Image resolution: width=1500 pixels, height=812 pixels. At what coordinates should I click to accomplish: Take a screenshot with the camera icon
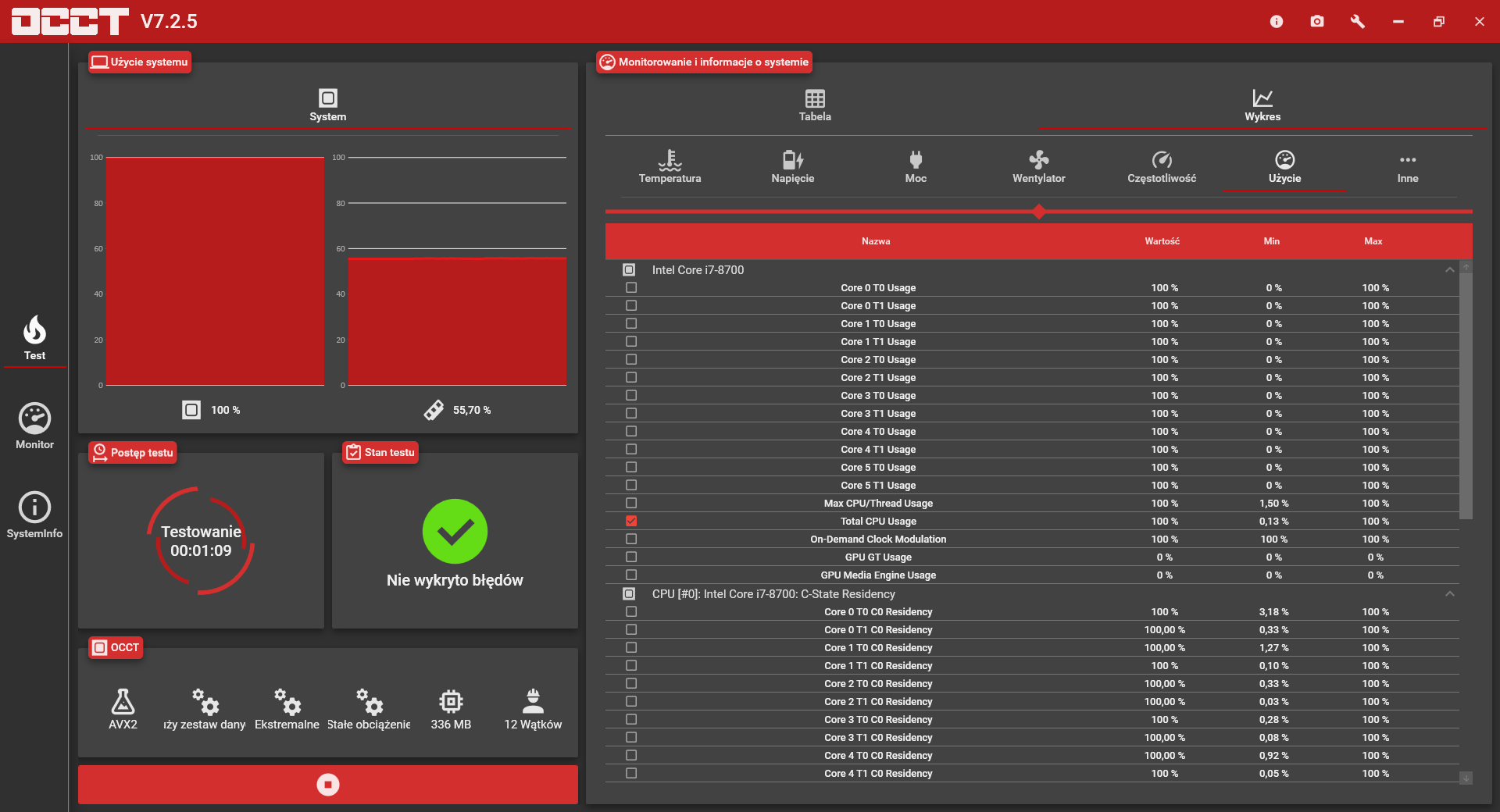click(1317, 21)
